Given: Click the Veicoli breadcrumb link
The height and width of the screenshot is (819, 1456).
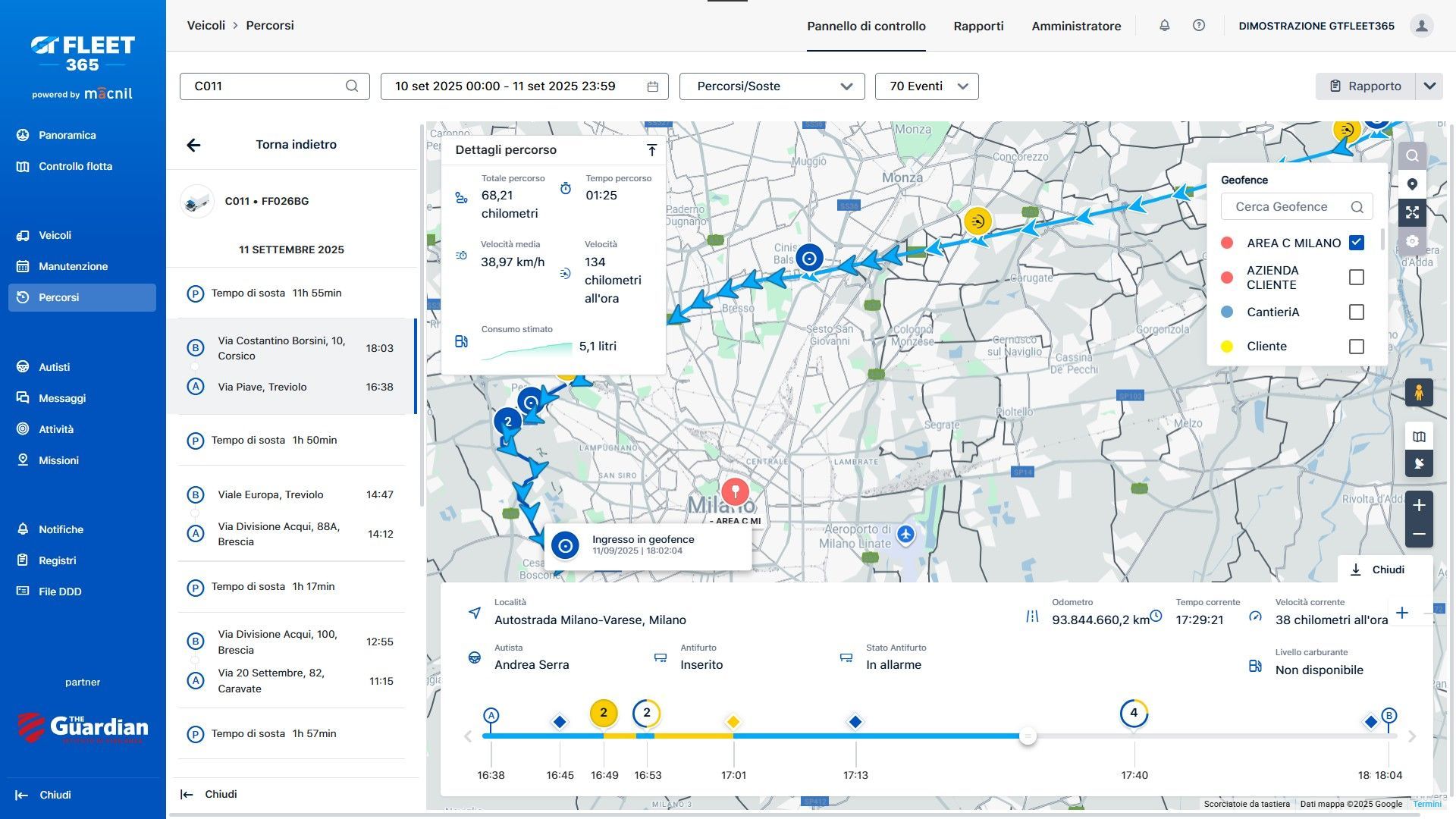Looking at the screenshot, I should pyautogui.click(x=206, y=25).
